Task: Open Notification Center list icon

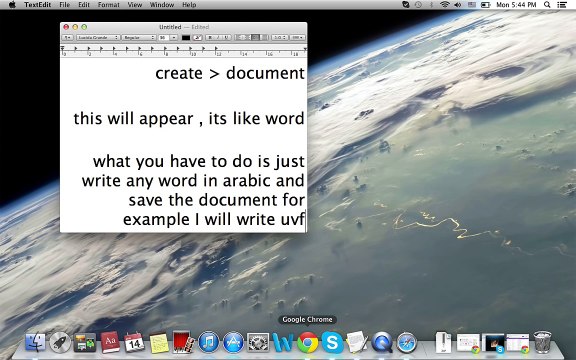Action: tap(562, 5)
